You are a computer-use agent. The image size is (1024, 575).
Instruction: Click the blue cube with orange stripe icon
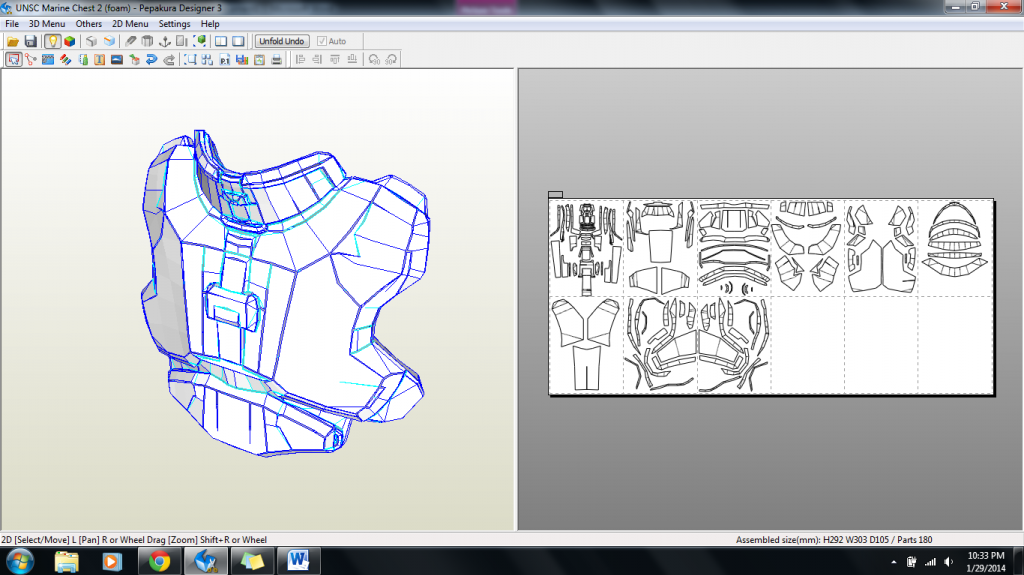tap(108, 41)
